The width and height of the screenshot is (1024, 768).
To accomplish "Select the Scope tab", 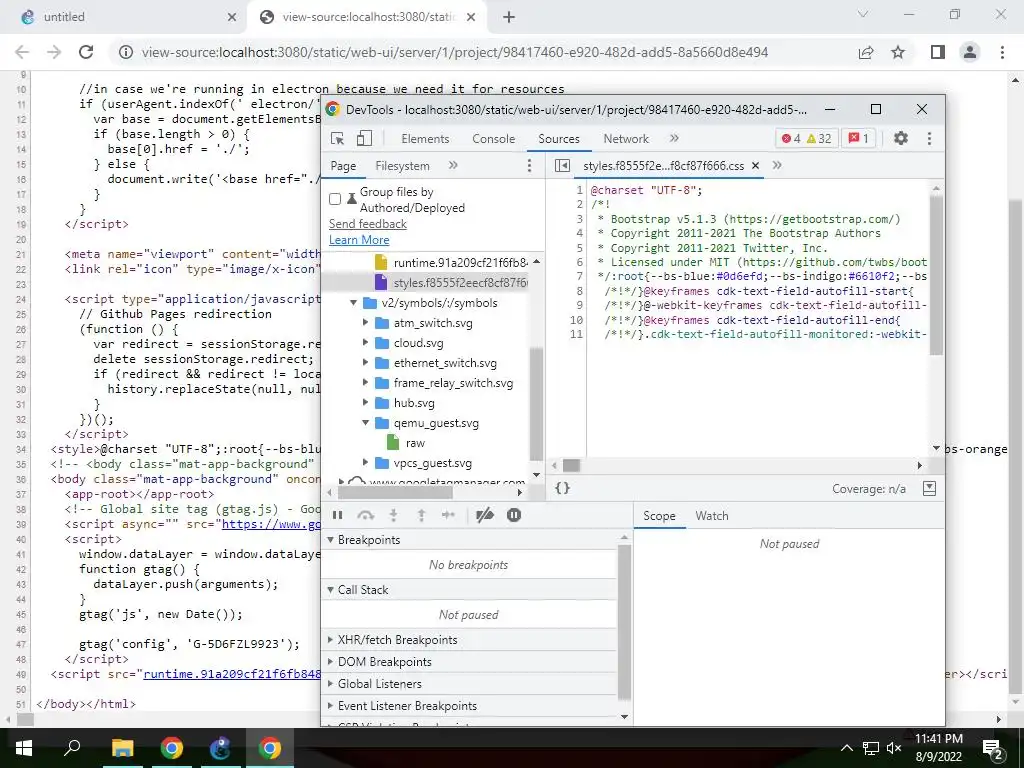I will tap(659, 516).
